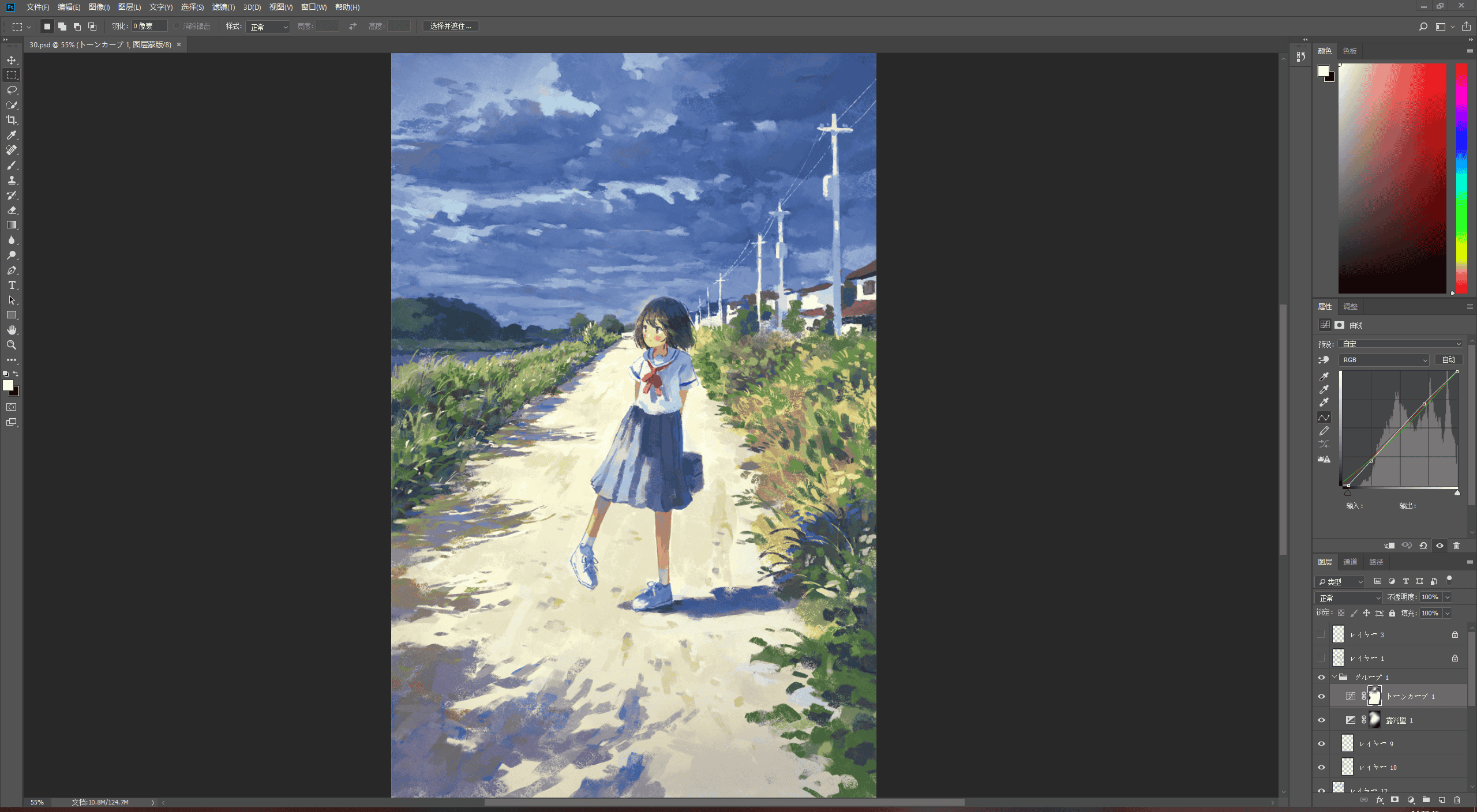This screenshot has width=1477, height=812.
Task: Select the Crop tool
Action: (x=12, y=120)
